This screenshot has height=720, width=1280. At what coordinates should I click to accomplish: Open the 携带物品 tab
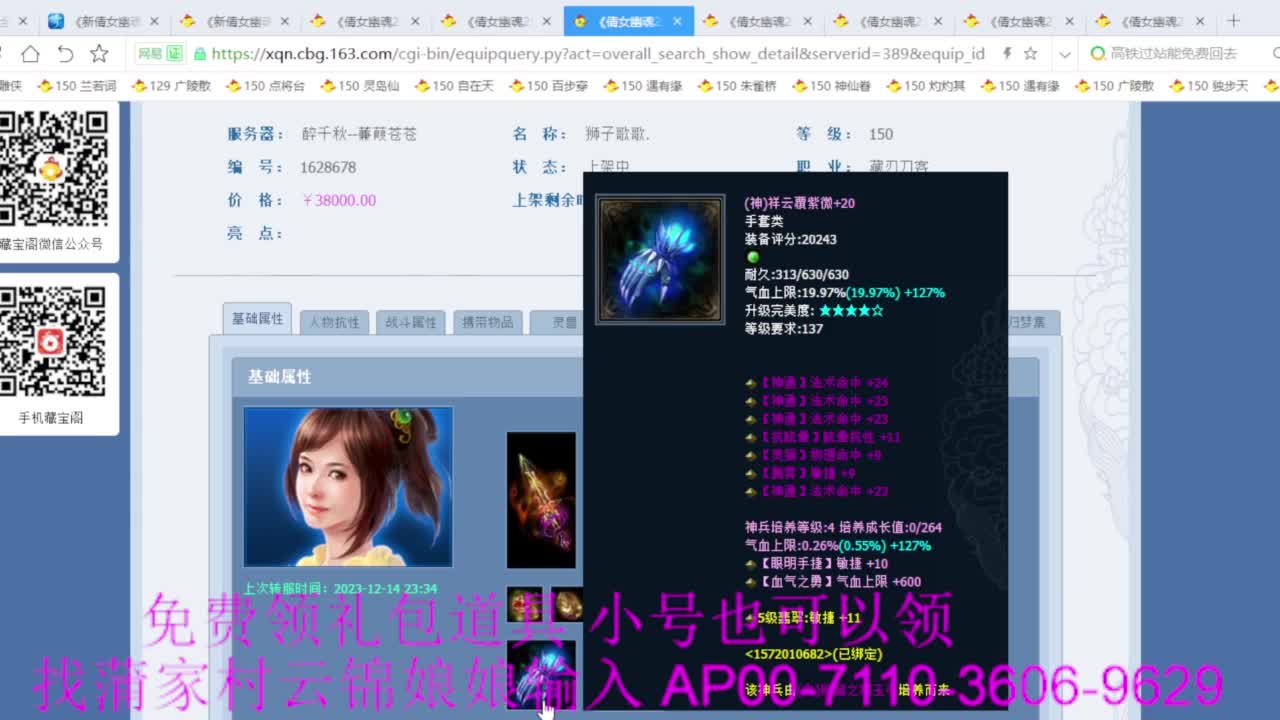click(488, 322)
